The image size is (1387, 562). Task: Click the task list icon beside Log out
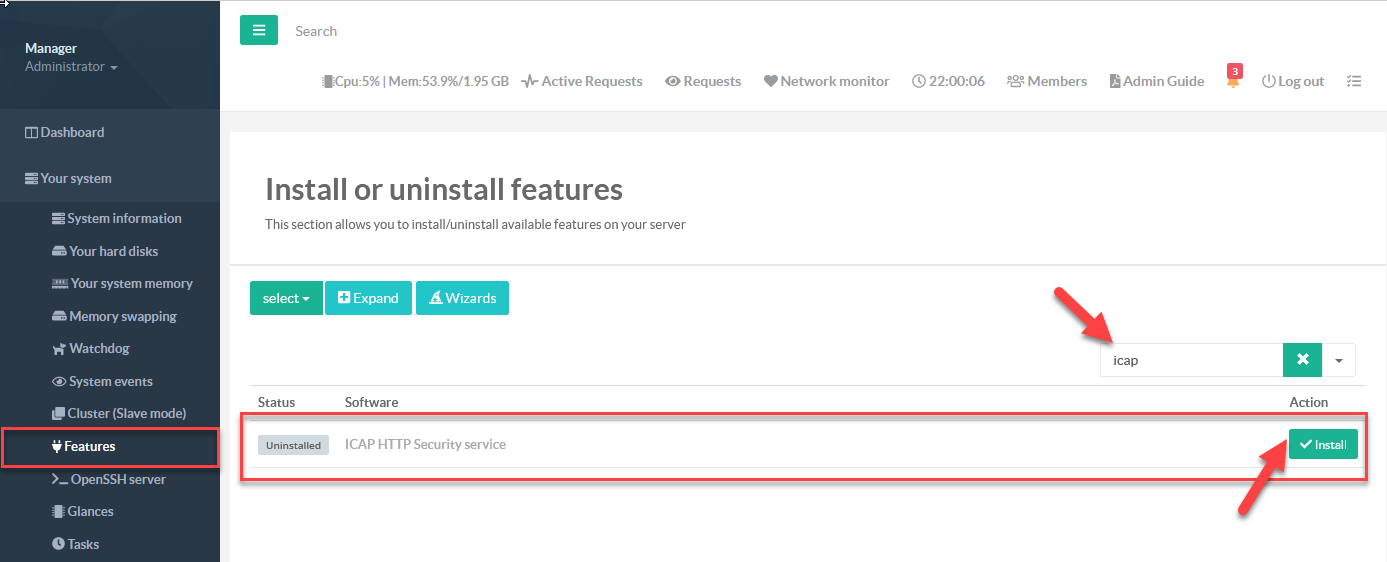[1353, 81]
